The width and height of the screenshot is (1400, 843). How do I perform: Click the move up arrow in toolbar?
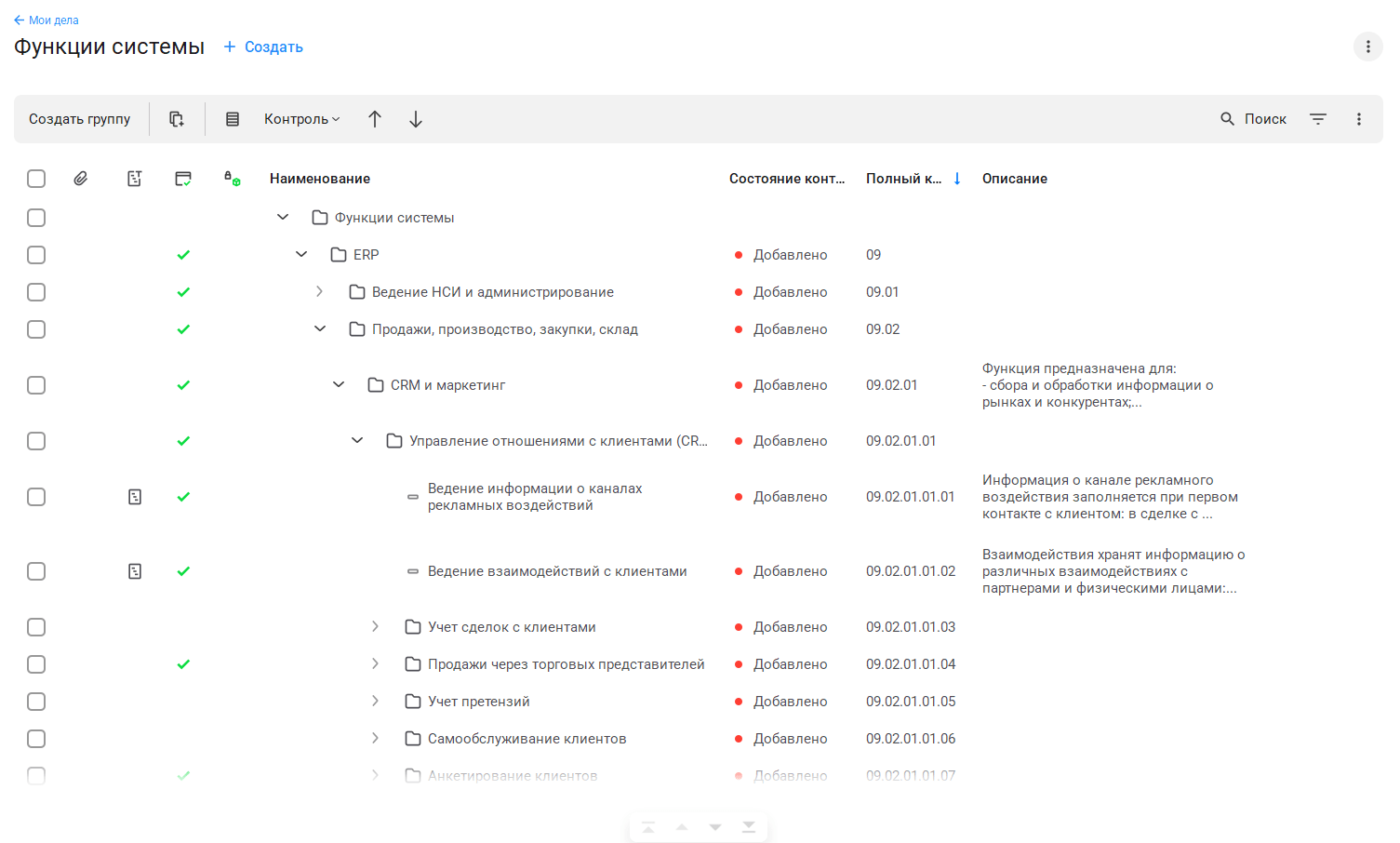point(375,119)
